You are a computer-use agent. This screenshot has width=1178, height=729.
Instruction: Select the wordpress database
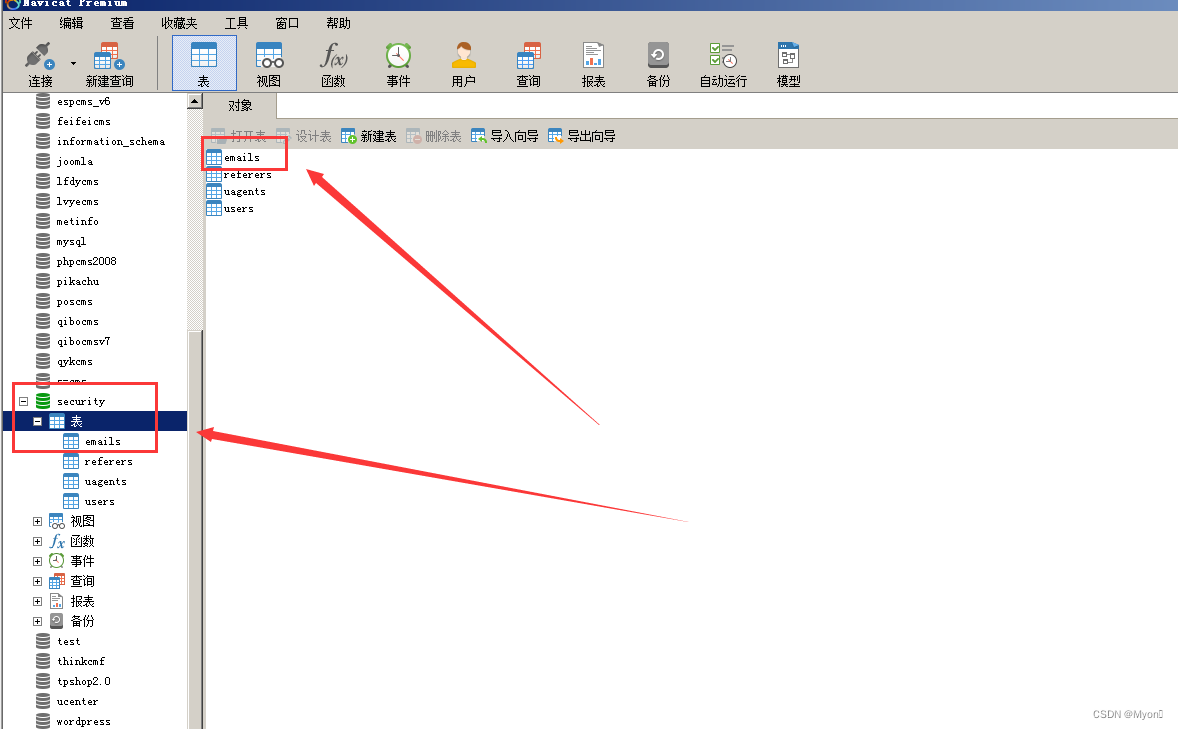pyautogui.click(x=73, y=721)
